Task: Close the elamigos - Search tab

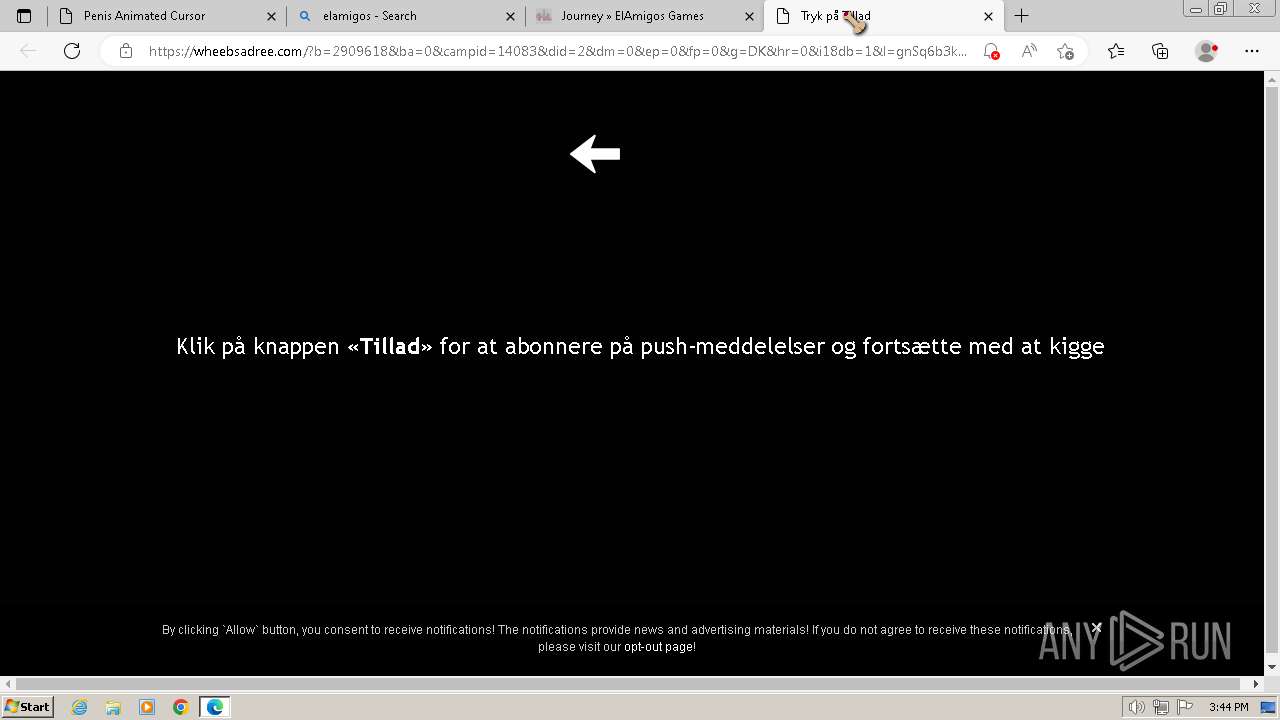Action: click(x=510, y=16)
